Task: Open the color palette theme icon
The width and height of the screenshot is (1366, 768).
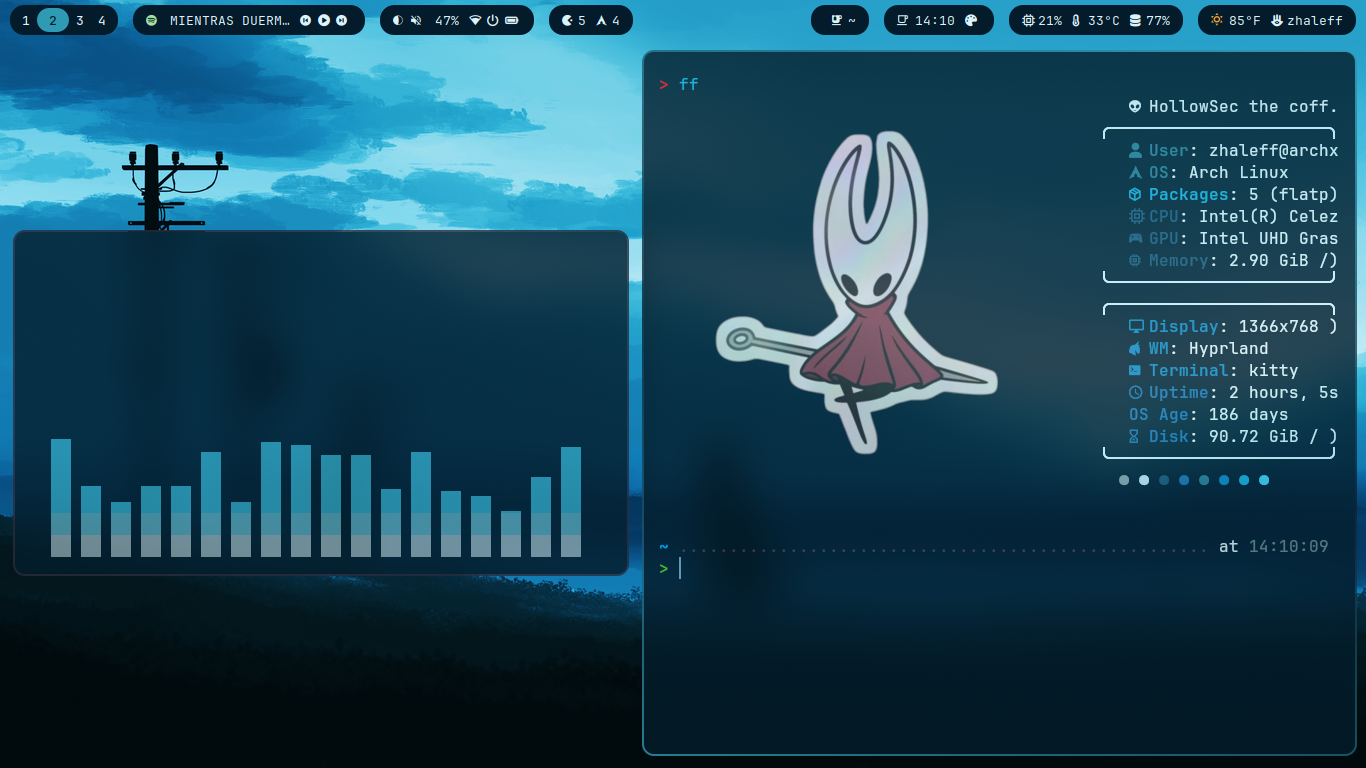Action: 971,20
